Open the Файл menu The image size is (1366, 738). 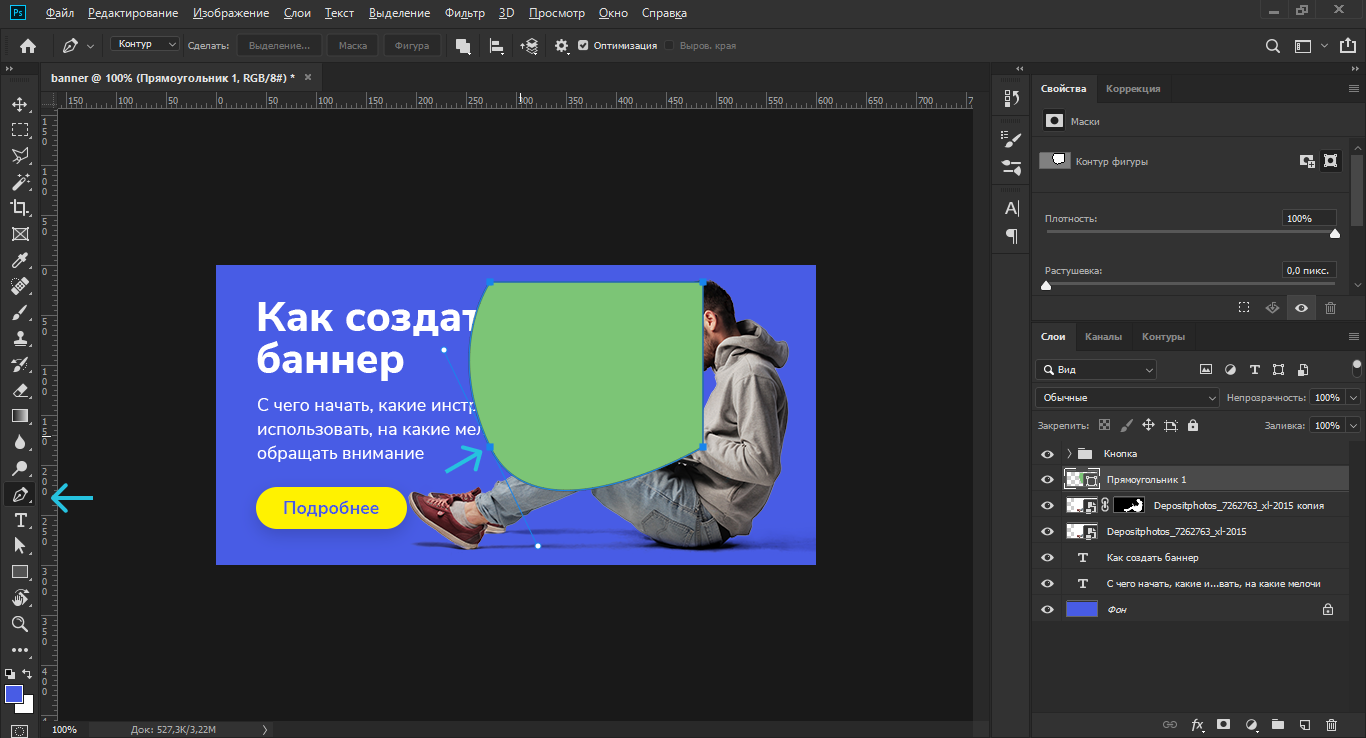point(59,13)
